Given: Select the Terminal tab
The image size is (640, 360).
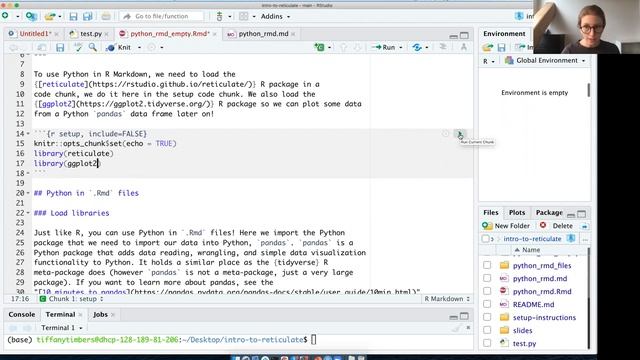Looking at the screenshot, I should (60, 315).
